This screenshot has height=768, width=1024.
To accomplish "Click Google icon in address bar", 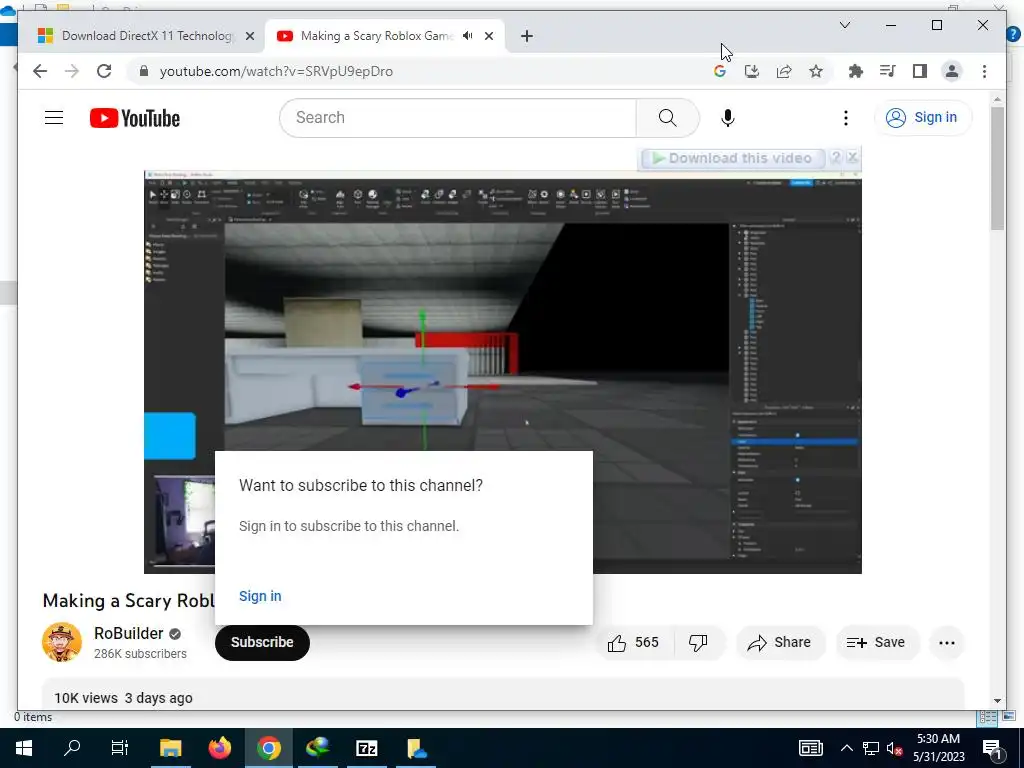I will pos(720,71).
